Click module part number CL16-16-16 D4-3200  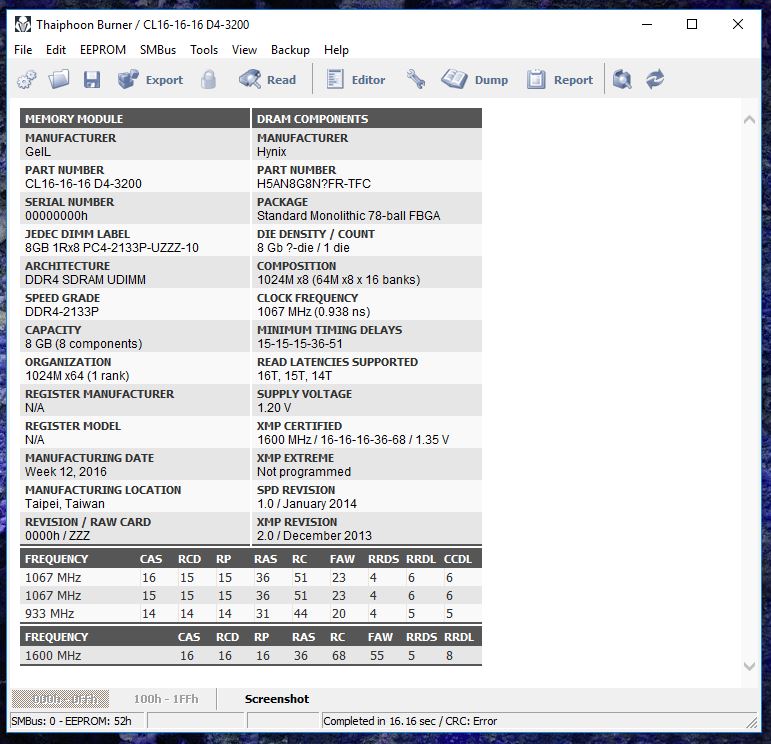coord(83,183)
